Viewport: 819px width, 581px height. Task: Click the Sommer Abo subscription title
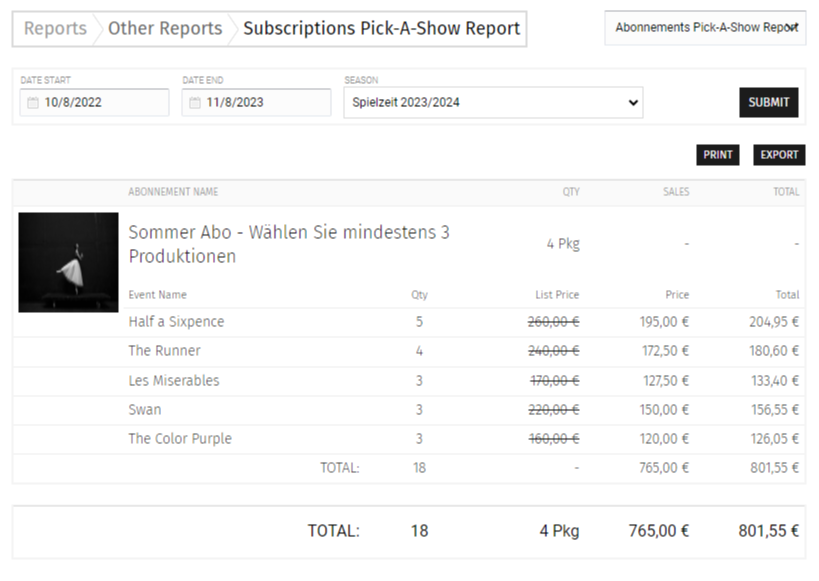[288, 244]
